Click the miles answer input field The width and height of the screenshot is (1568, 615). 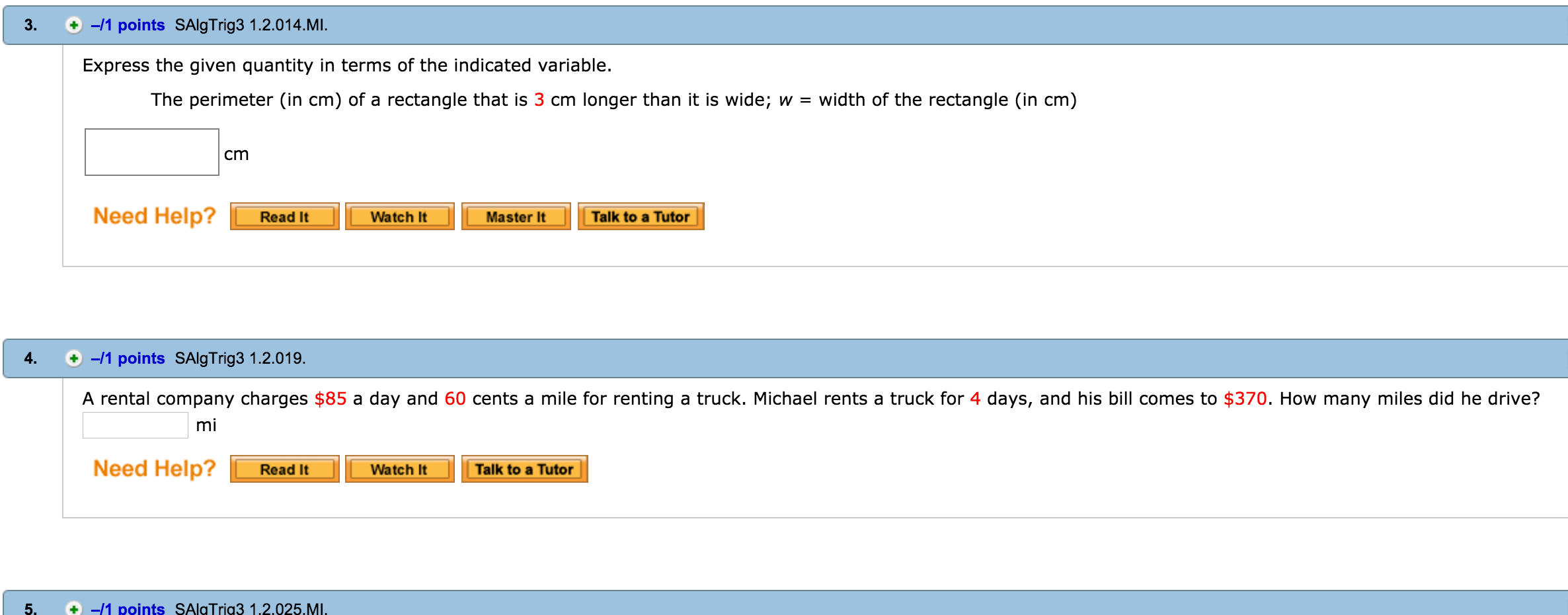(136, 425)
